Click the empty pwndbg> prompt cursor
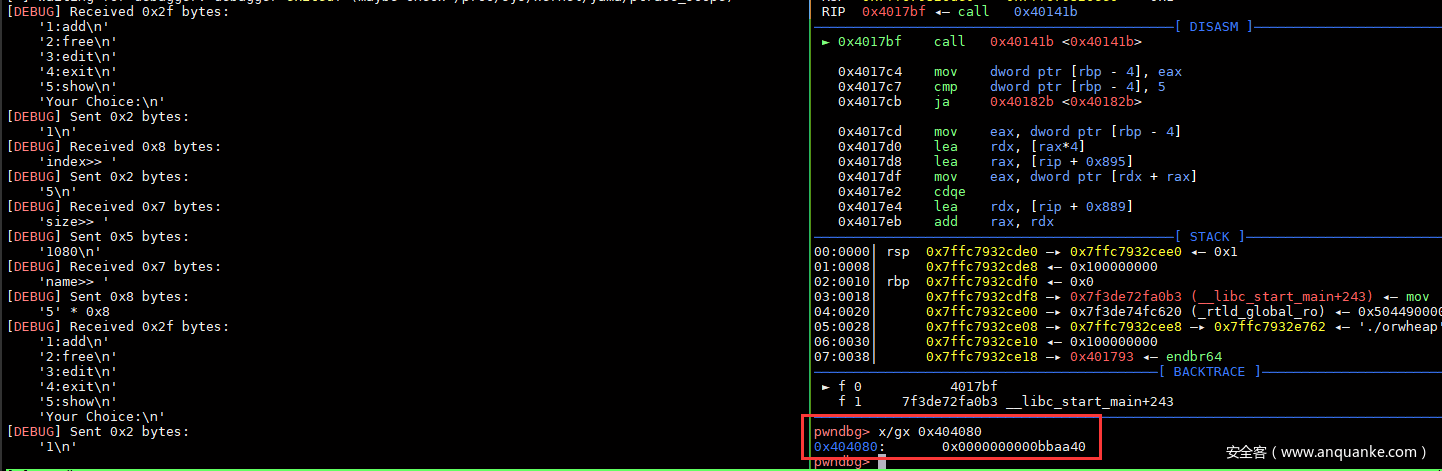The height and width of the screenshot is (471, 1442). pos(882,461)
